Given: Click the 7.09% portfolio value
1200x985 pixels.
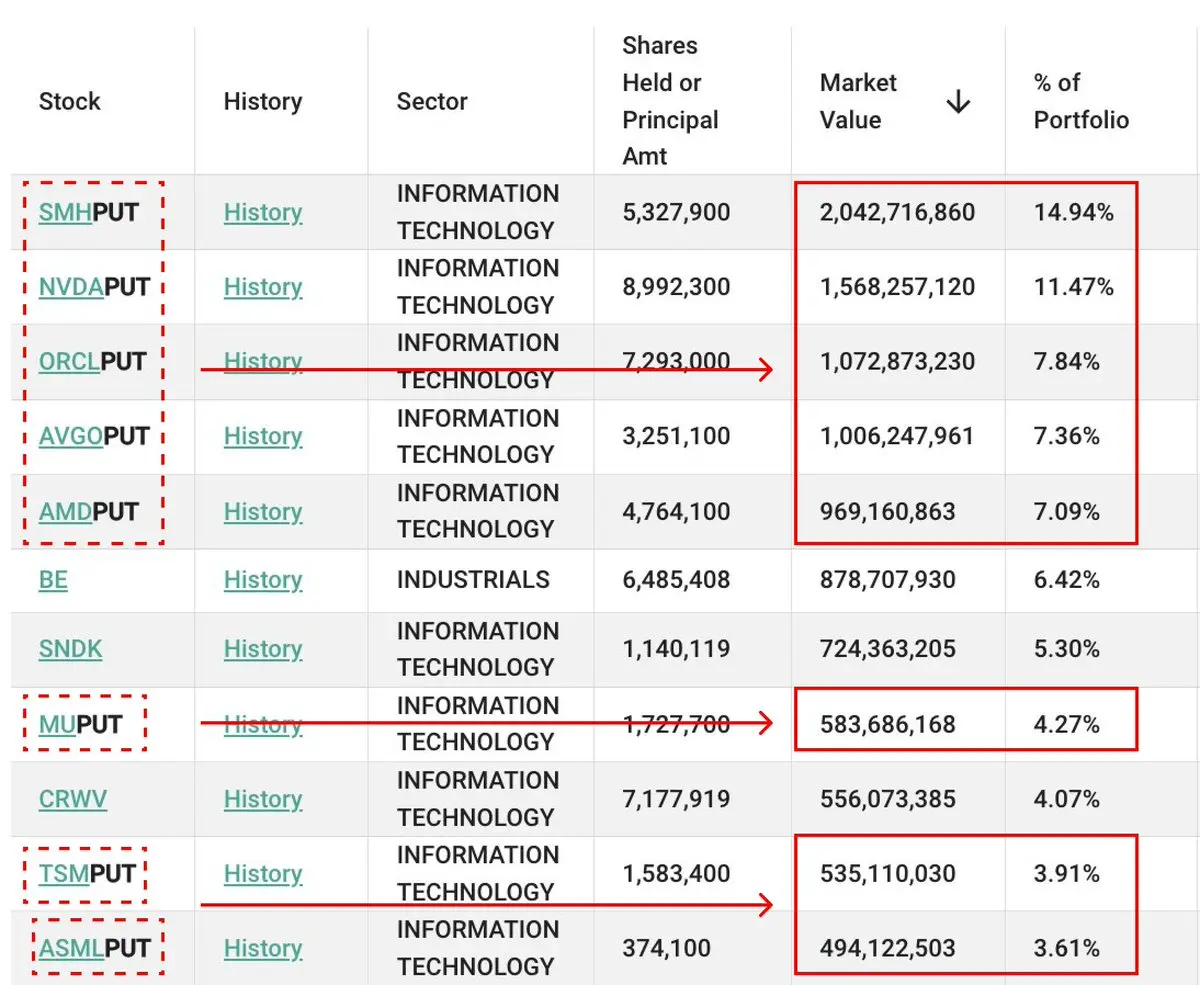Looking at the screenshot, I should [x=1067, y=511].
